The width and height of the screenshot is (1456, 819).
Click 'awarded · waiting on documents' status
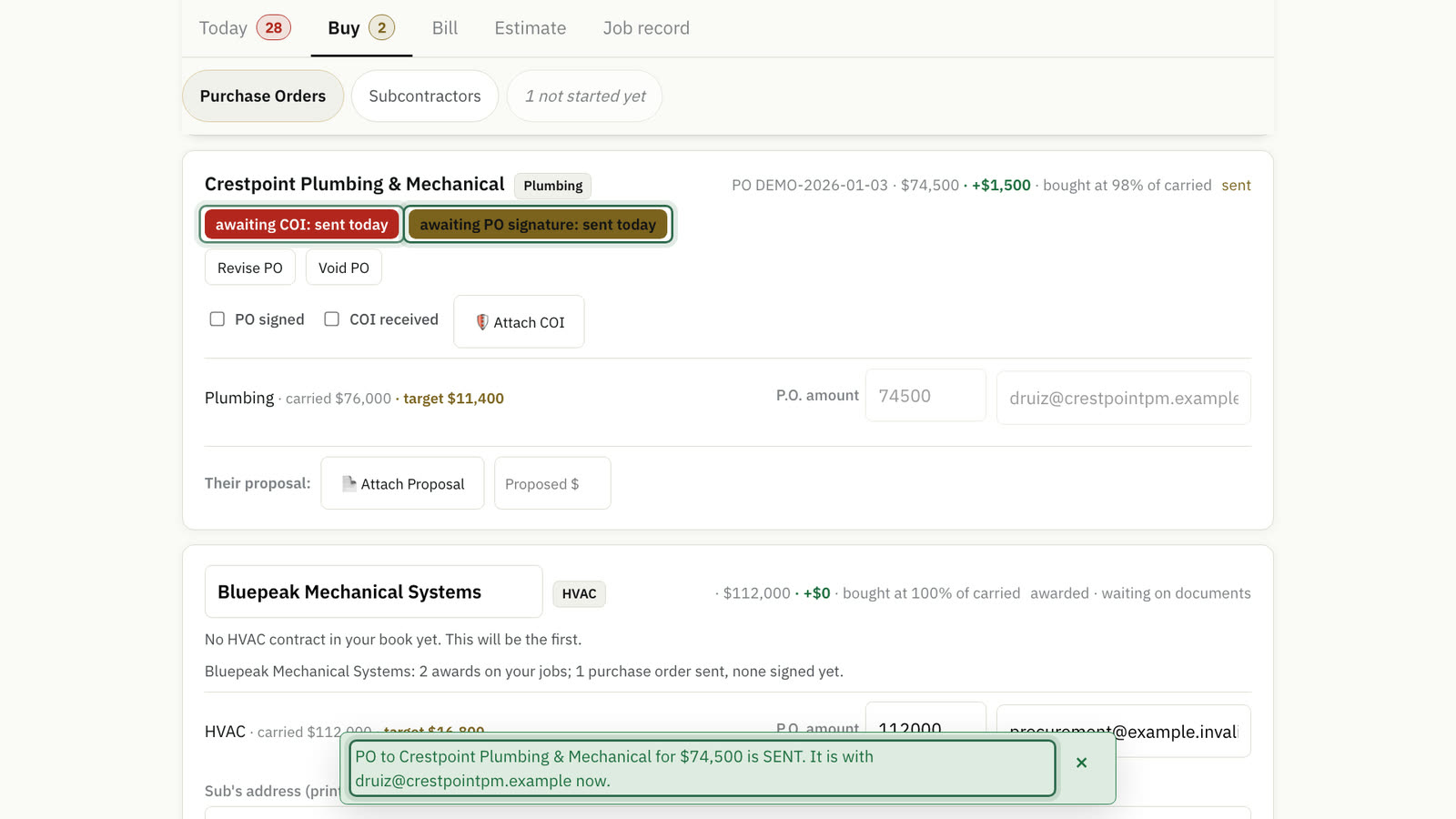coord(1140,593)
